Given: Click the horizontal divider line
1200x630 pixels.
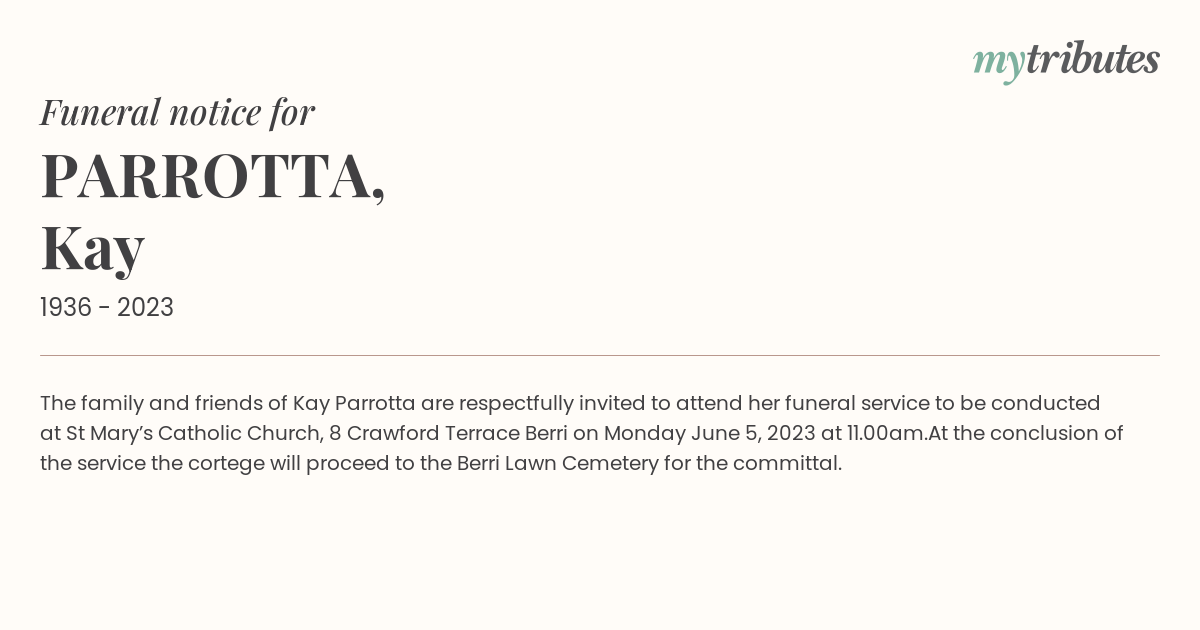Looking at the screenshot, I should [x=600, y=355].
